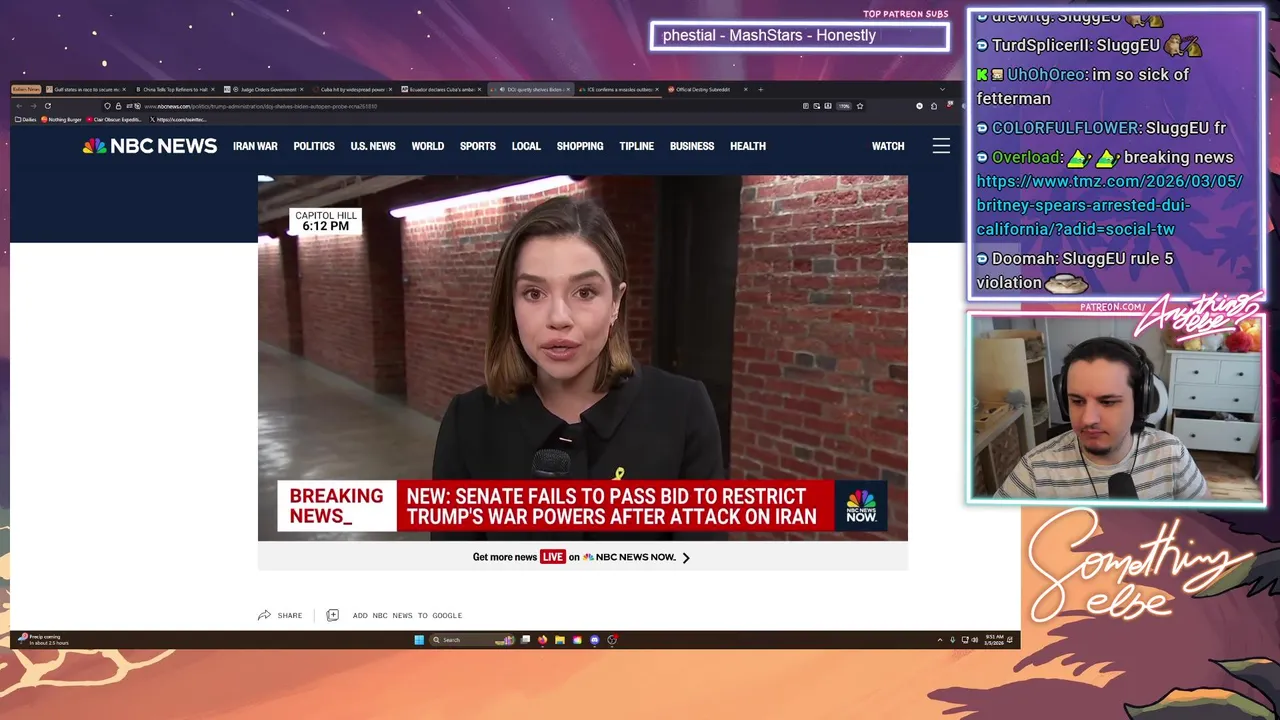Open Discord from the taskbar
The width and height of the screenshot is (1280, 720).
click(594, 640)
